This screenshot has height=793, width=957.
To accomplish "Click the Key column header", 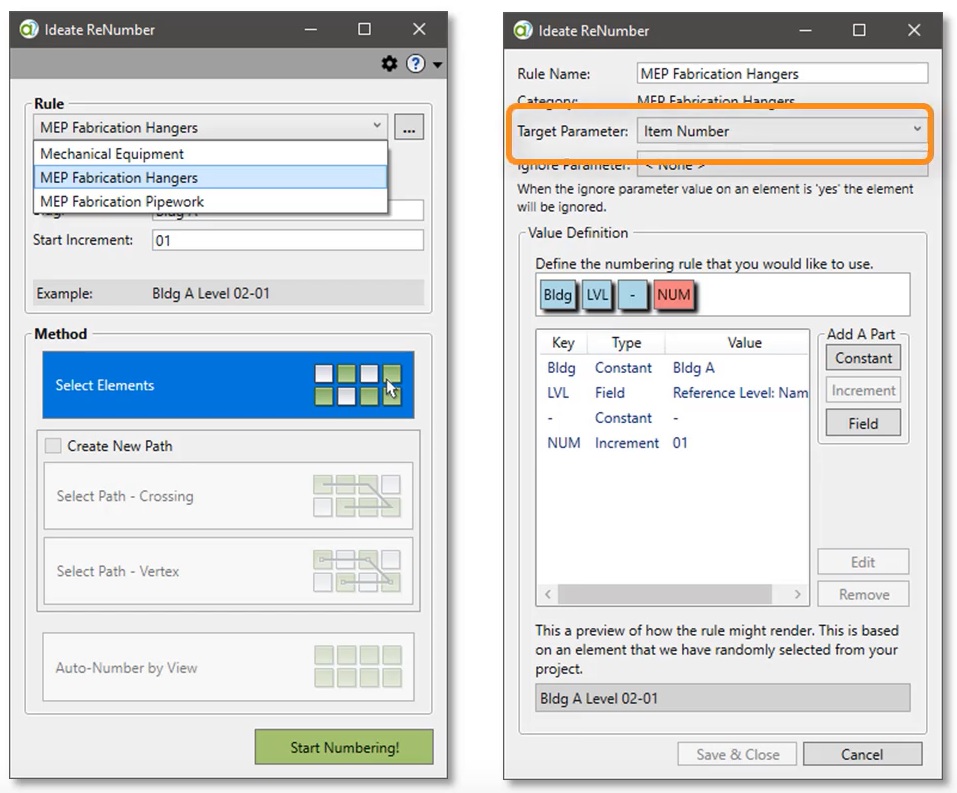I will pyautogui.click(x=563, y=342).
